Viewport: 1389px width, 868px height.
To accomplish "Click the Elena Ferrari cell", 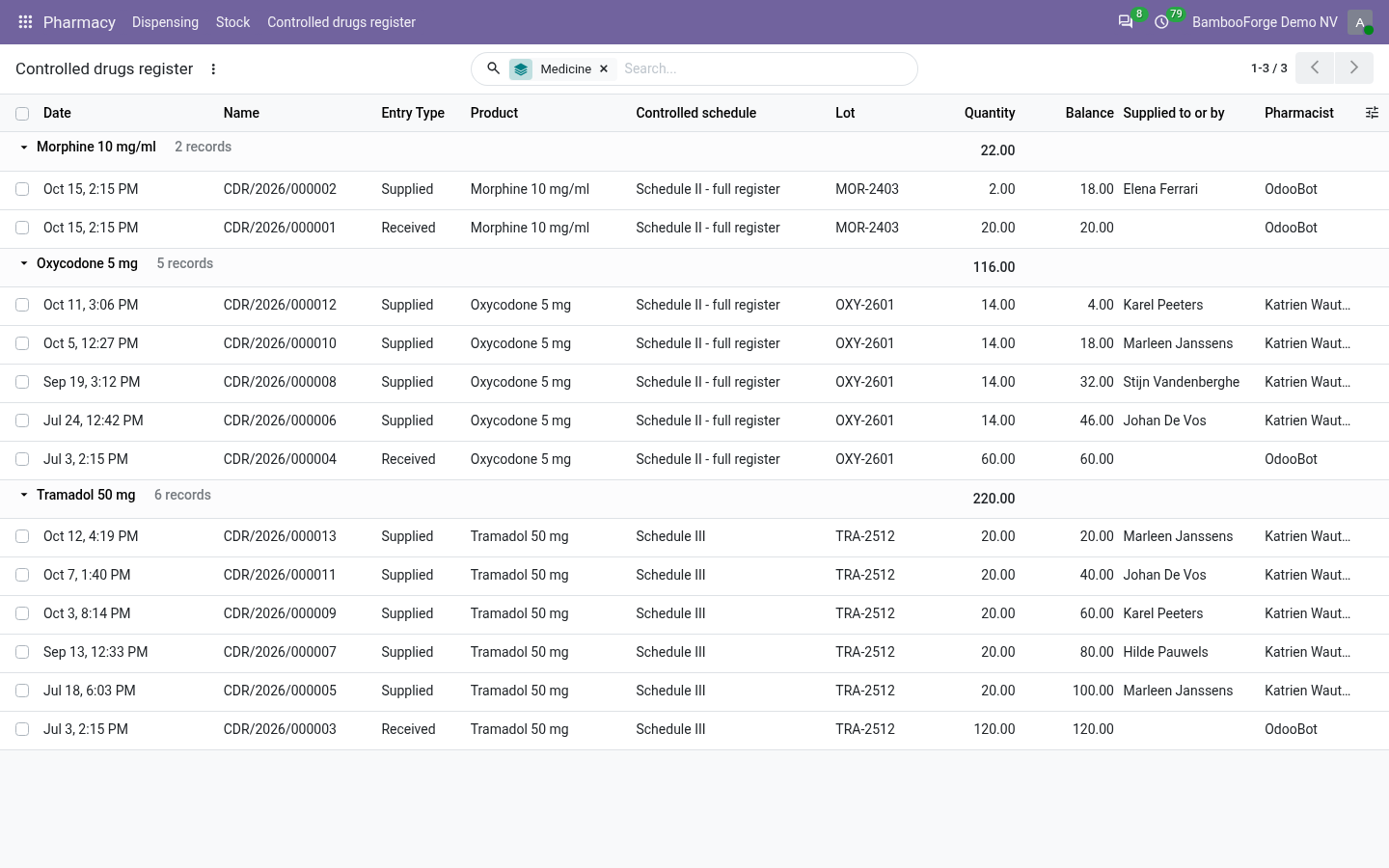I will pyautogui.click(x=1160, y=189).
